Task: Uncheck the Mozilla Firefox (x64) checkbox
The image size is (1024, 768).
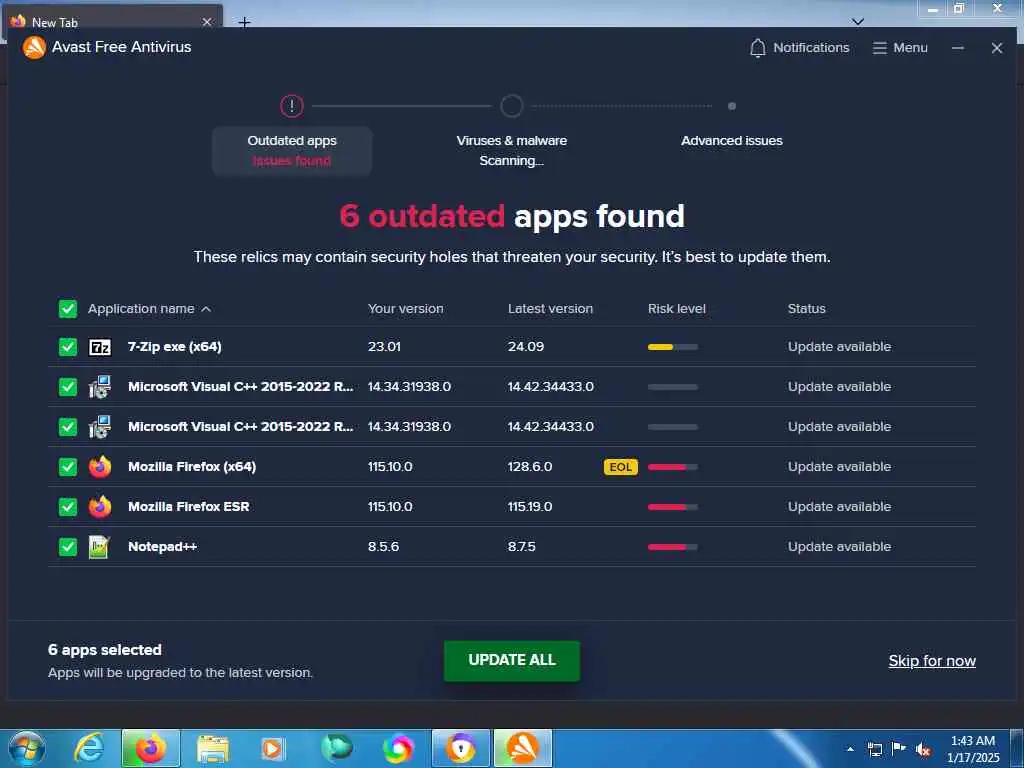Action: pyautogui.click(x=68, y=467)
